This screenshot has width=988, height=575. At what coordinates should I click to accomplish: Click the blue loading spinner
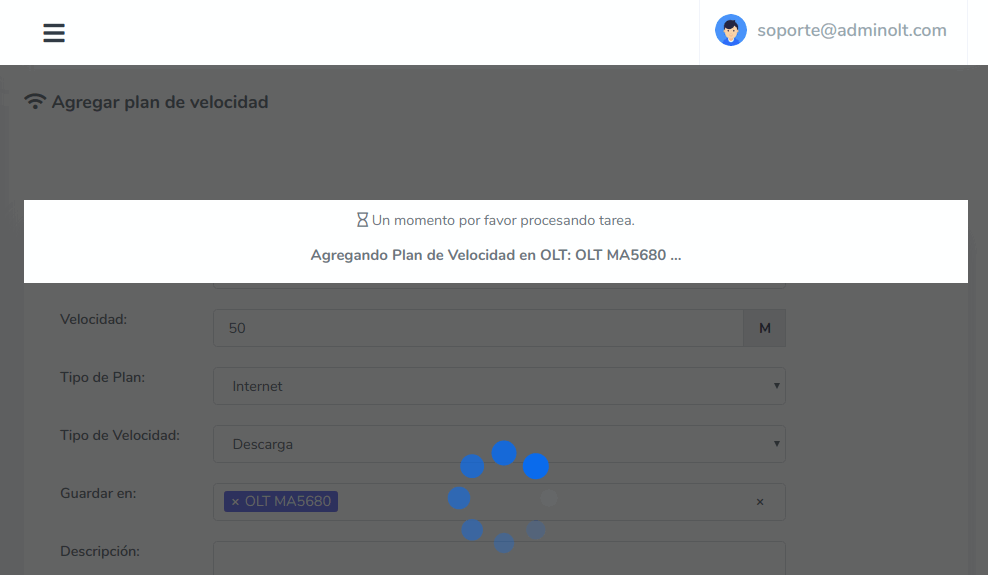click(x=503, y=497)
